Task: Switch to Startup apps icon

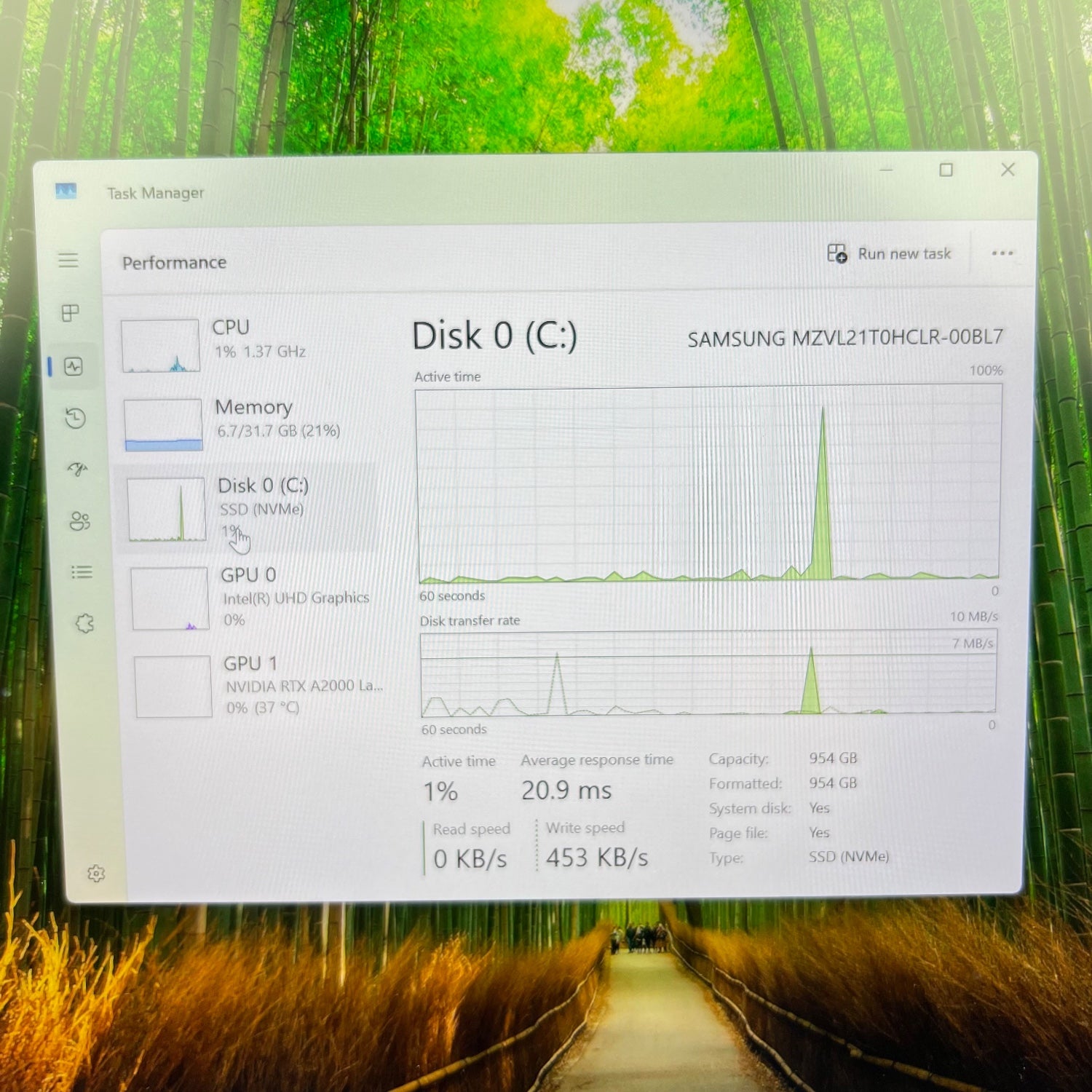Action: [x=78, y=470]
